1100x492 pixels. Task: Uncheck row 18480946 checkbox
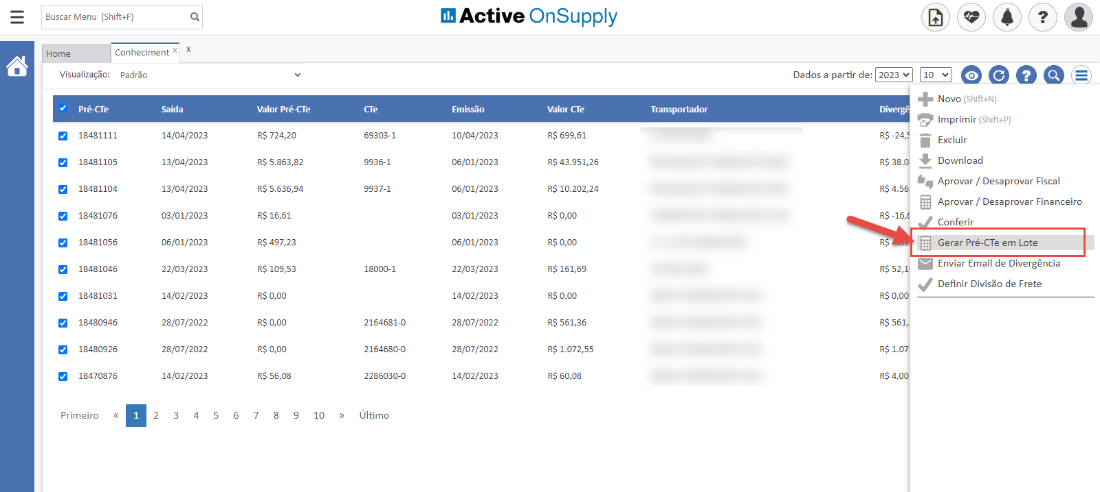click(63, 323)
